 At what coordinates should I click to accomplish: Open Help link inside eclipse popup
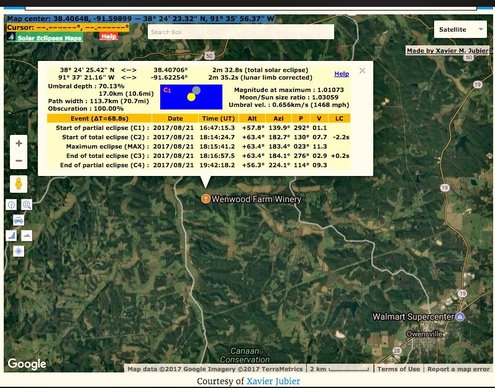342,74
